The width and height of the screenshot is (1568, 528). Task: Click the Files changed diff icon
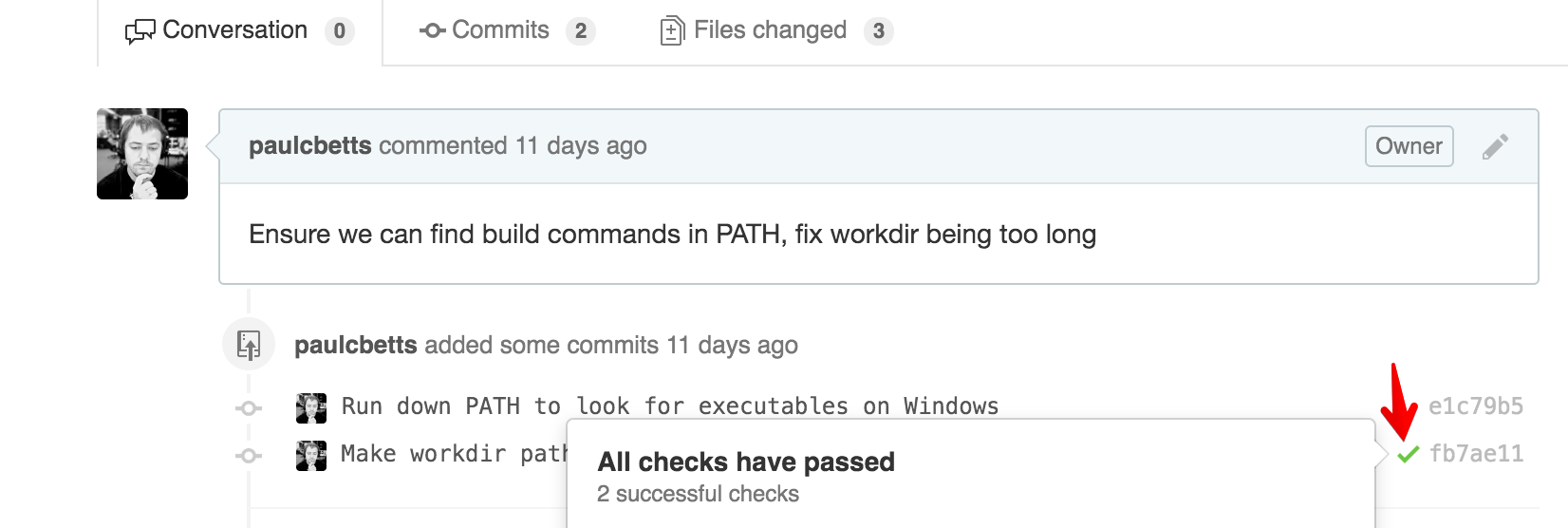pos(671,31)
